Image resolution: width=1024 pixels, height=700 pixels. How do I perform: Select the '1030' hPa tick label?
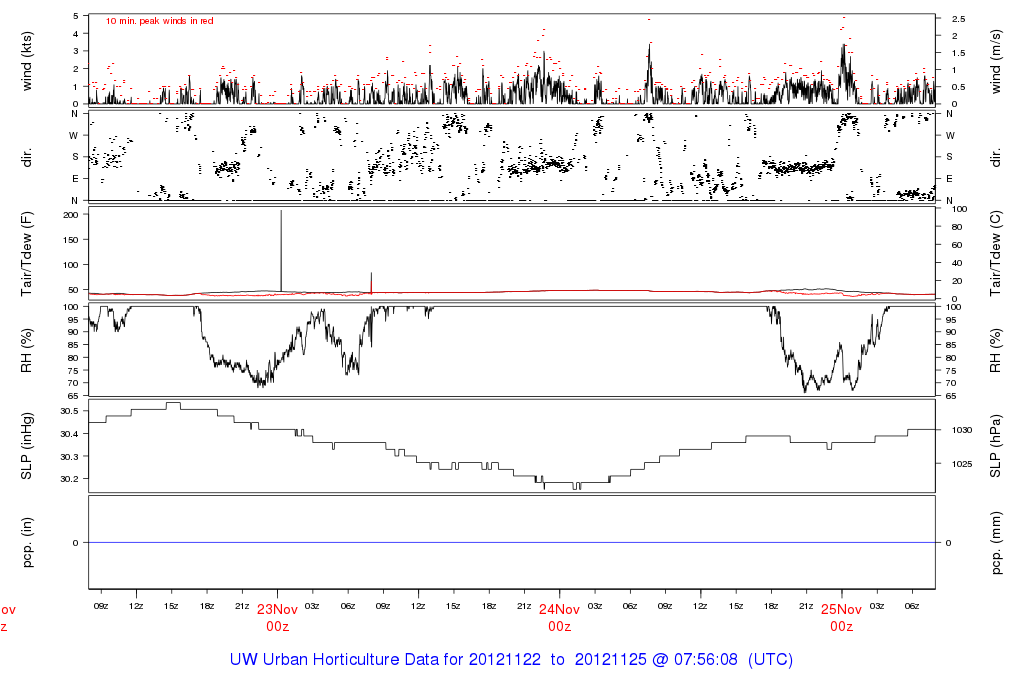tap(962, 430)
